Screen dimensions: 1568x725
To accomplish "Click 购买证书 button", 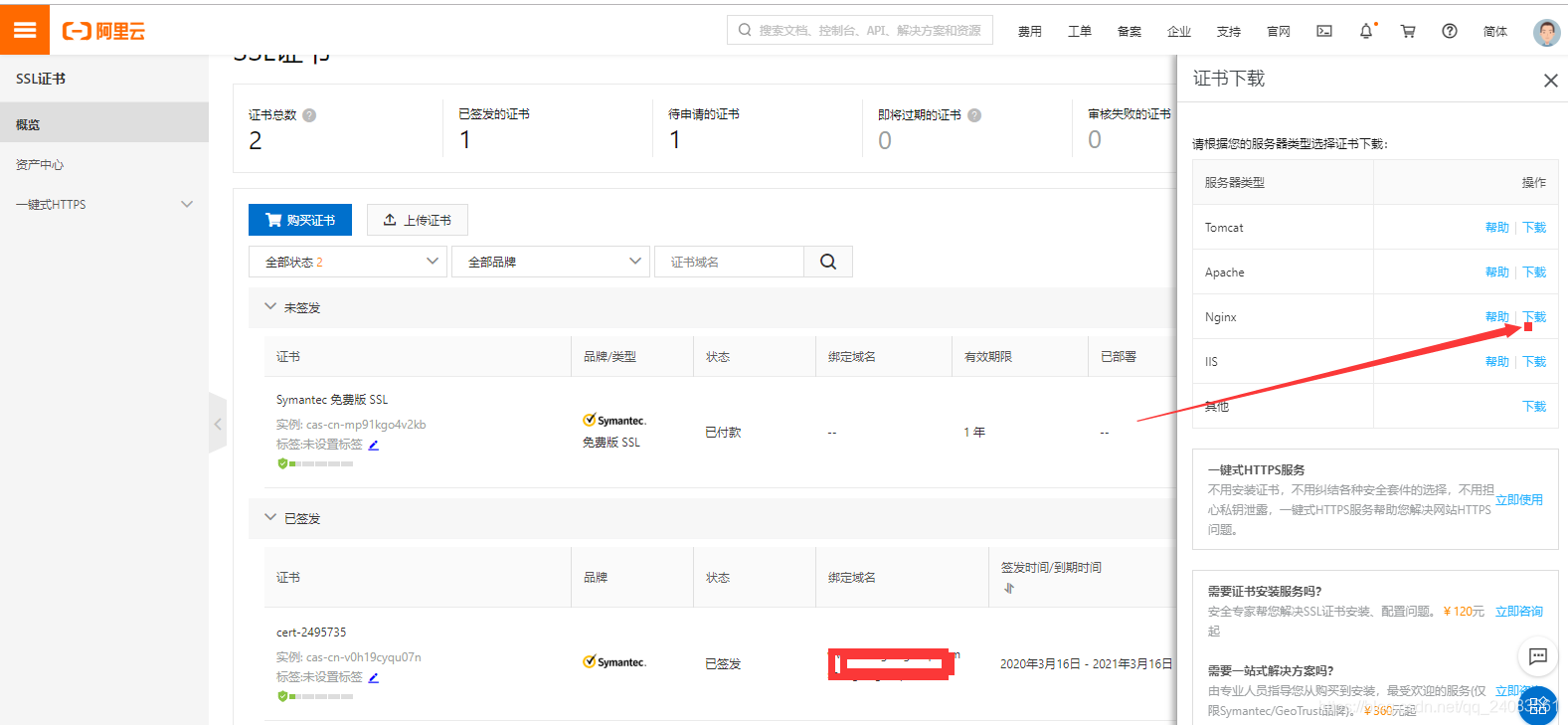I will [300, 220].
